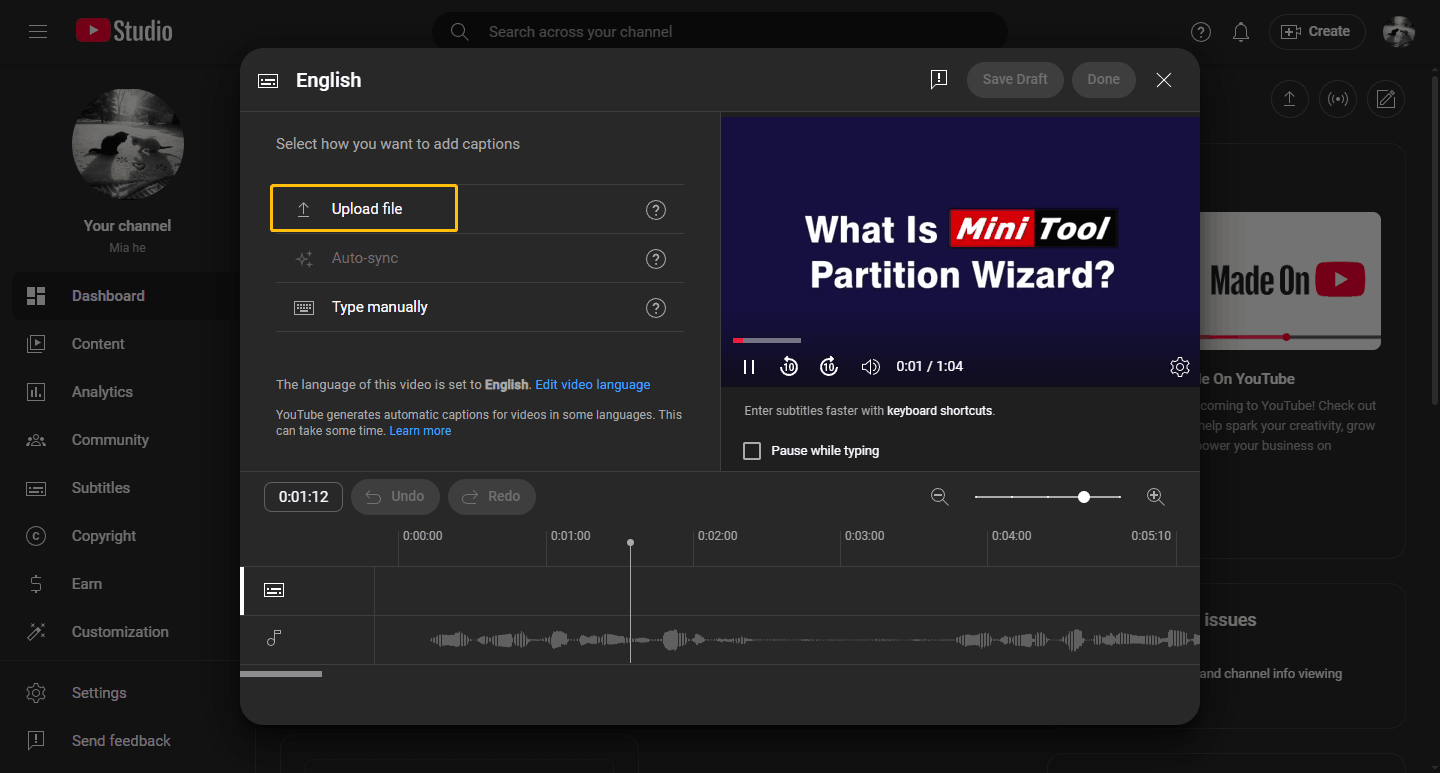Click the Undo button
1440x773 pixels.
(395, 497)
